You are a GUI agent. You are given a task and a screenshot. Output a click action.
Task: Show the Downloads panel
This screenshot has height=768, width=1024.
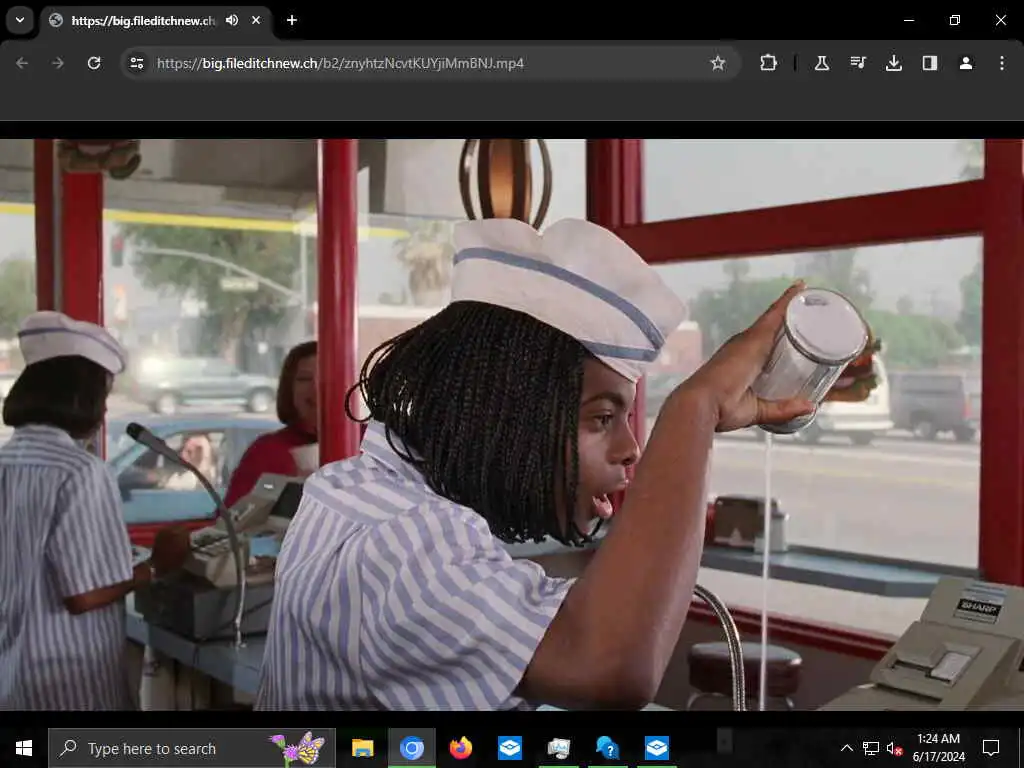tap(893, 63)
